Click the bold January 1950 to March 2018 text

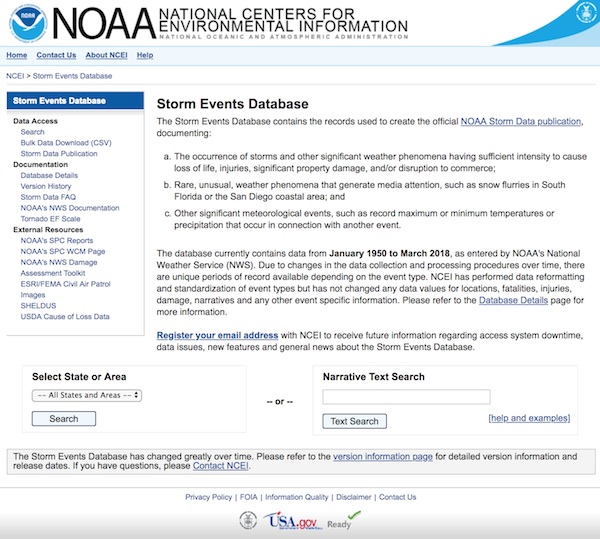(x=390, y=253)
